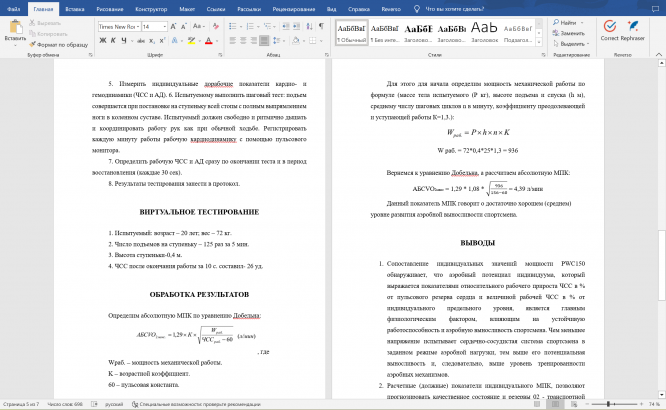Click the Заменить button

(569, 33)
